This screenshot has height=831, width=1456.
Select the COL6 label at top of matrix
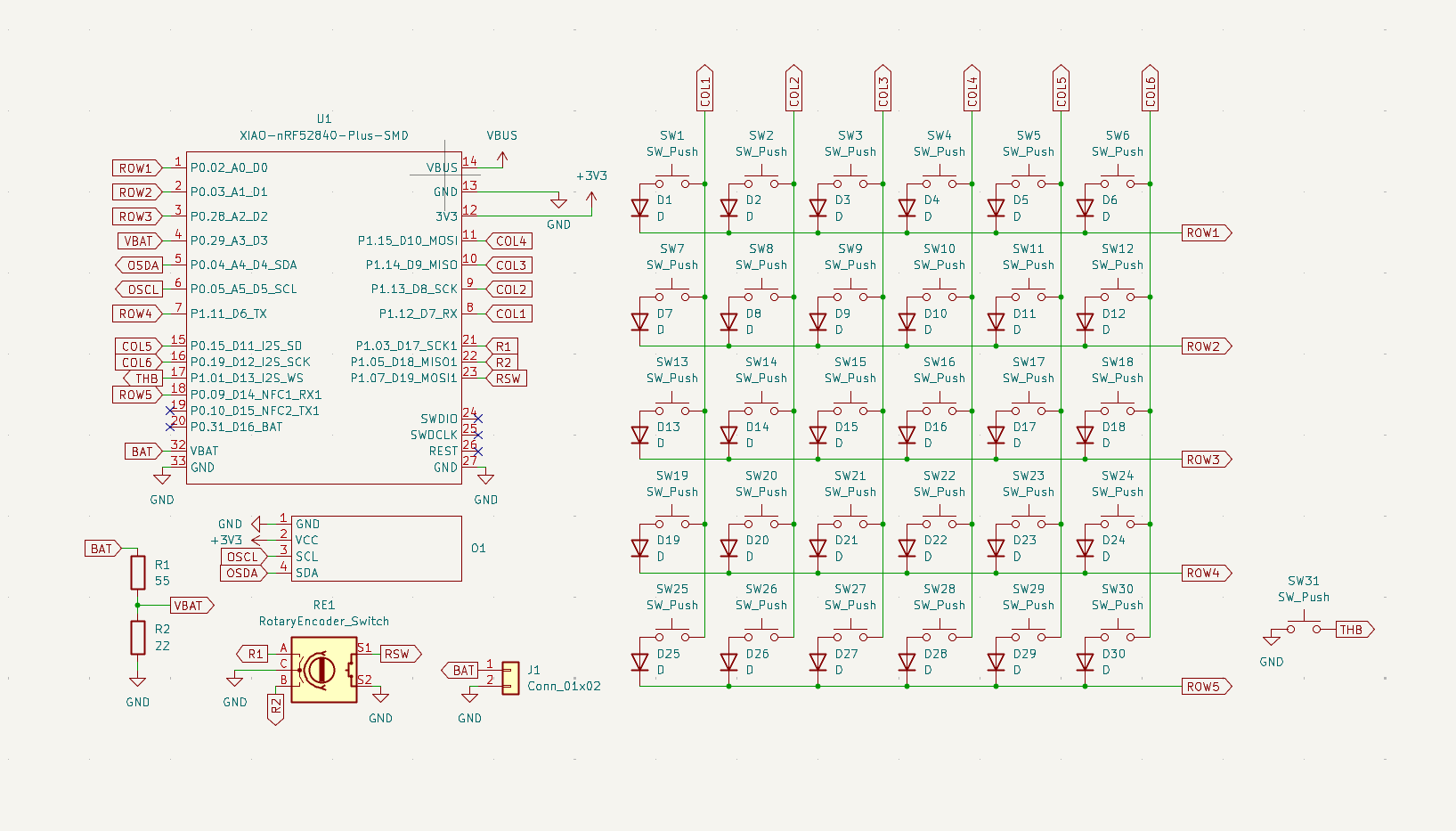click(1150, 87)
